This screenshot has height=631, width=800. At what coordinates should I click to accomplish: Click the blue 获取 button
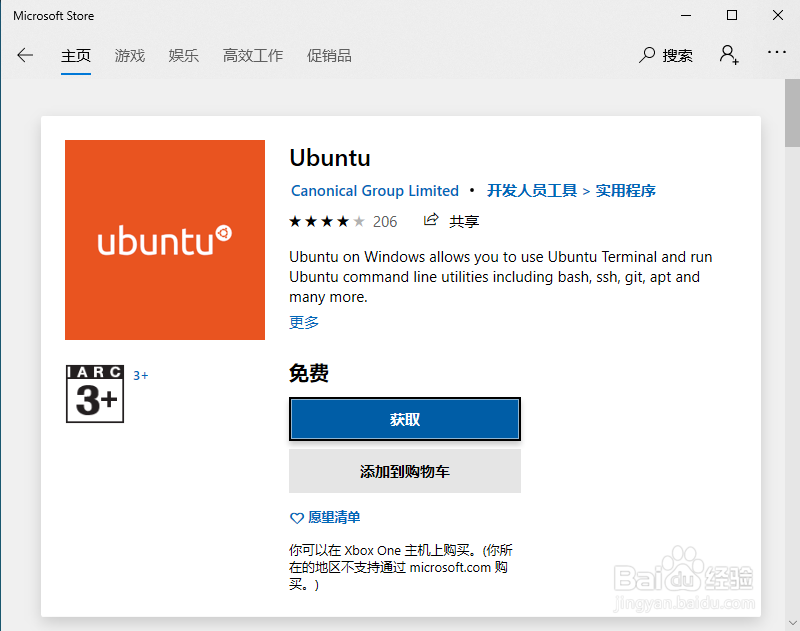pyautogui.click(x=405, y=419)
